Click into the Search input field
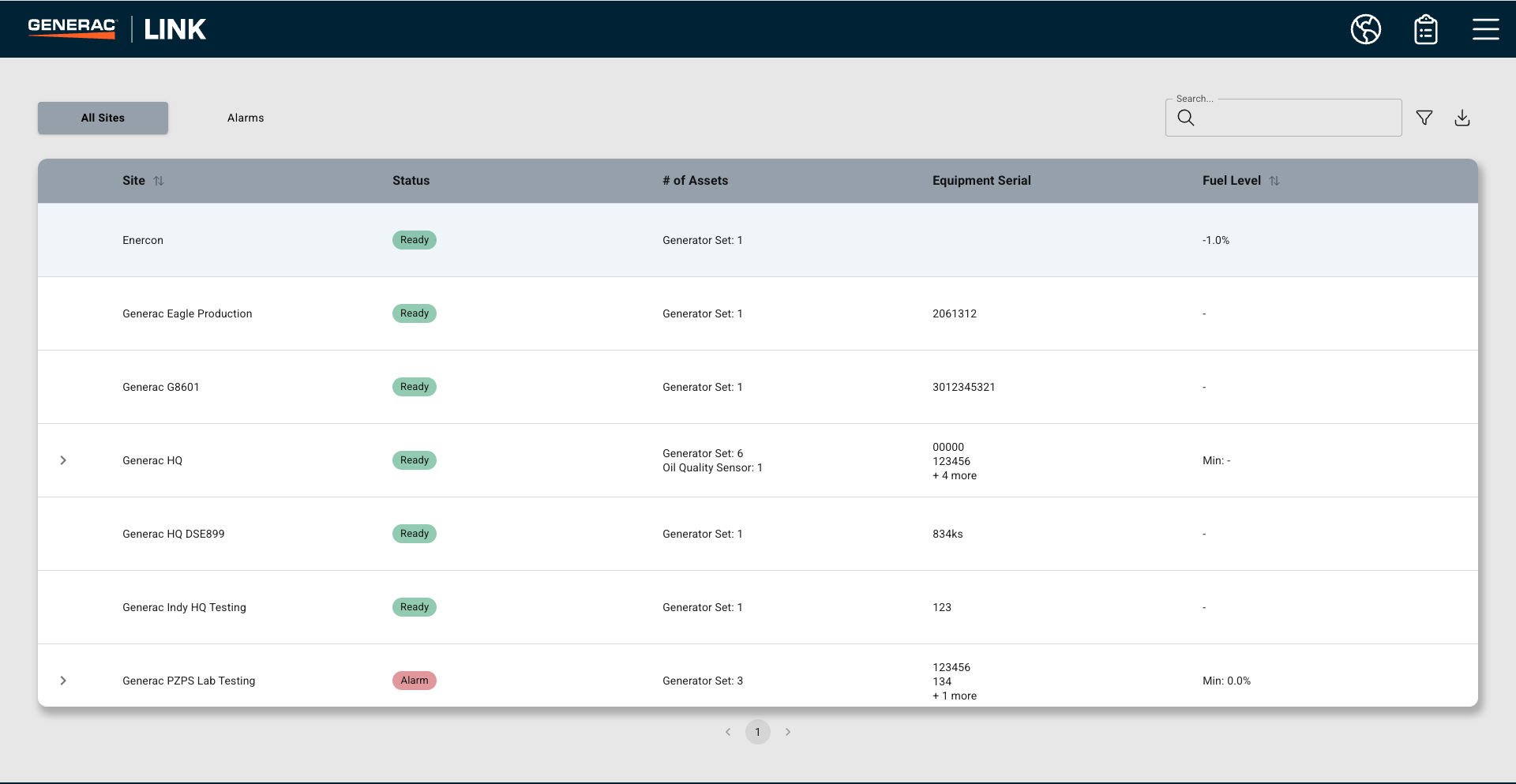 coord(1295,118)
